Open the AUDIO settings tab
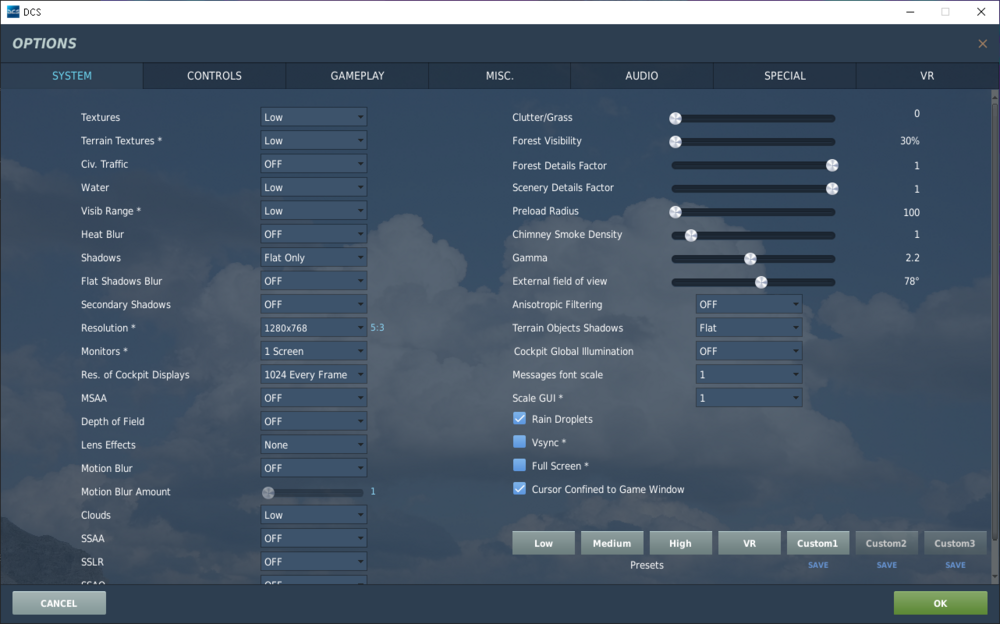The image size is (1000, 624). [x=641, y=75]
